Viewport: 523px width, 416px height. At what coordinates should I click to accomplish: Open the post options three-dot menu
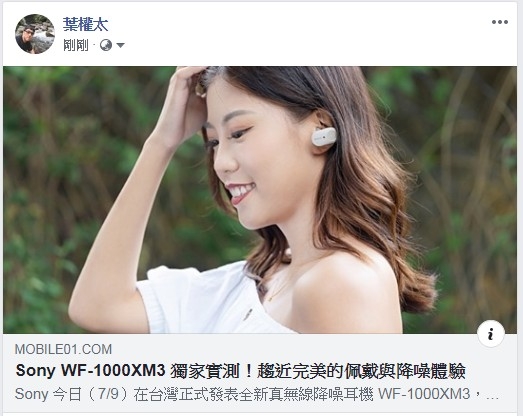(499, 22)
